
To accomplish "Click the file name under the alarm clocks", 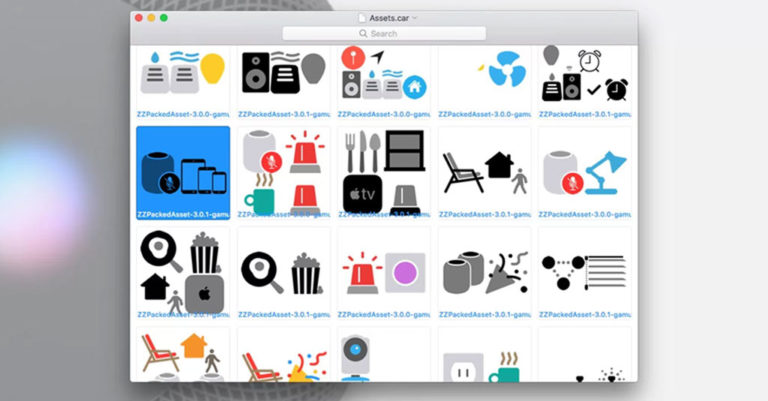I will 585,115.
